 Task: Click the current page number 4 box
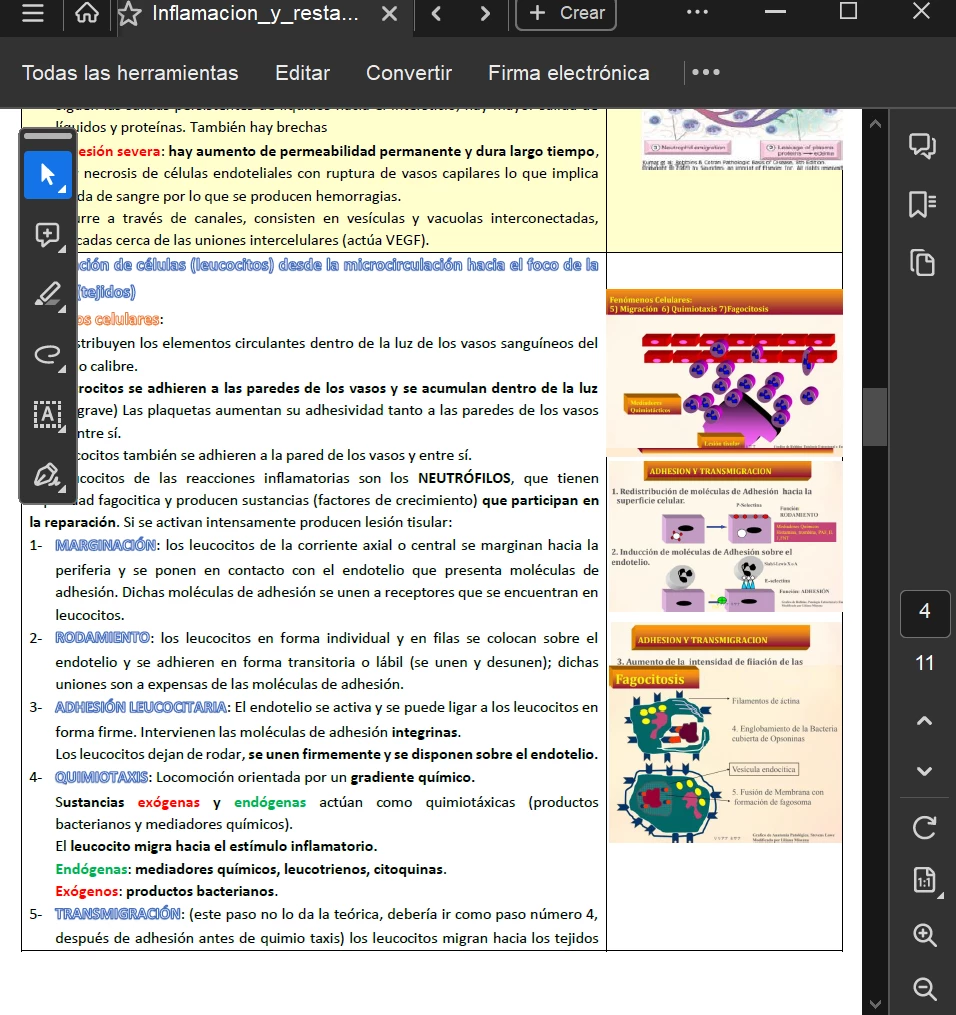pos(925,612)
